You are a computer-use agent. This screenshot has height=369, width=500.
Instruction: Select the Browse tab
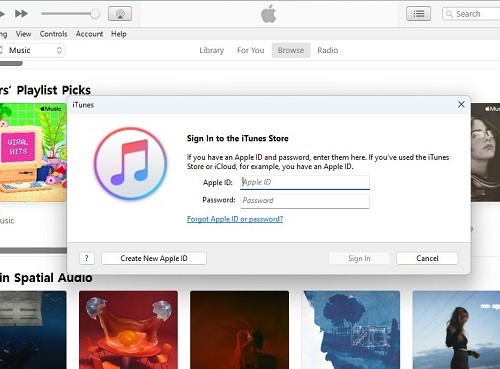pos(291,50)
